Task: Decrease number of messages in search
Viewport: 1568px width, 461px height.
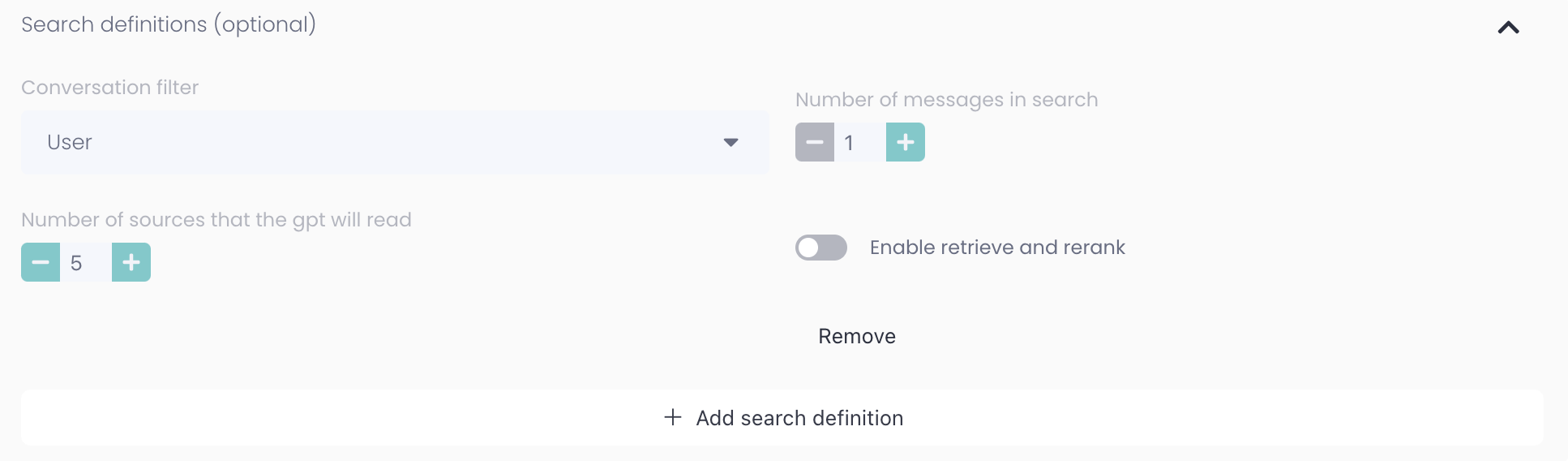Action: click(x=815, y=143)
